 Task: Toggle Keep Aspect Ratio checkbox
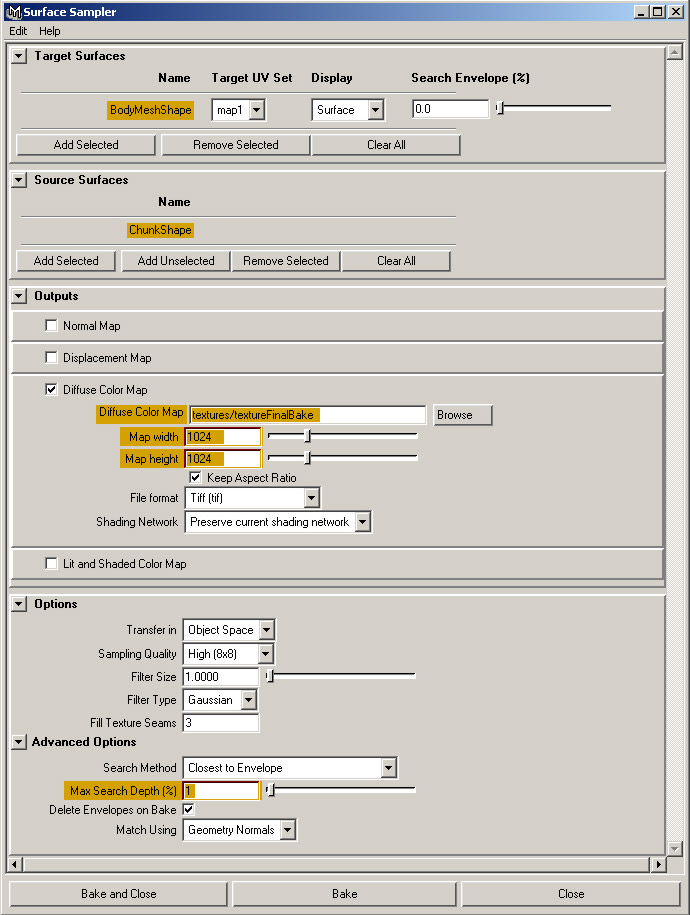tap(196, 477)
